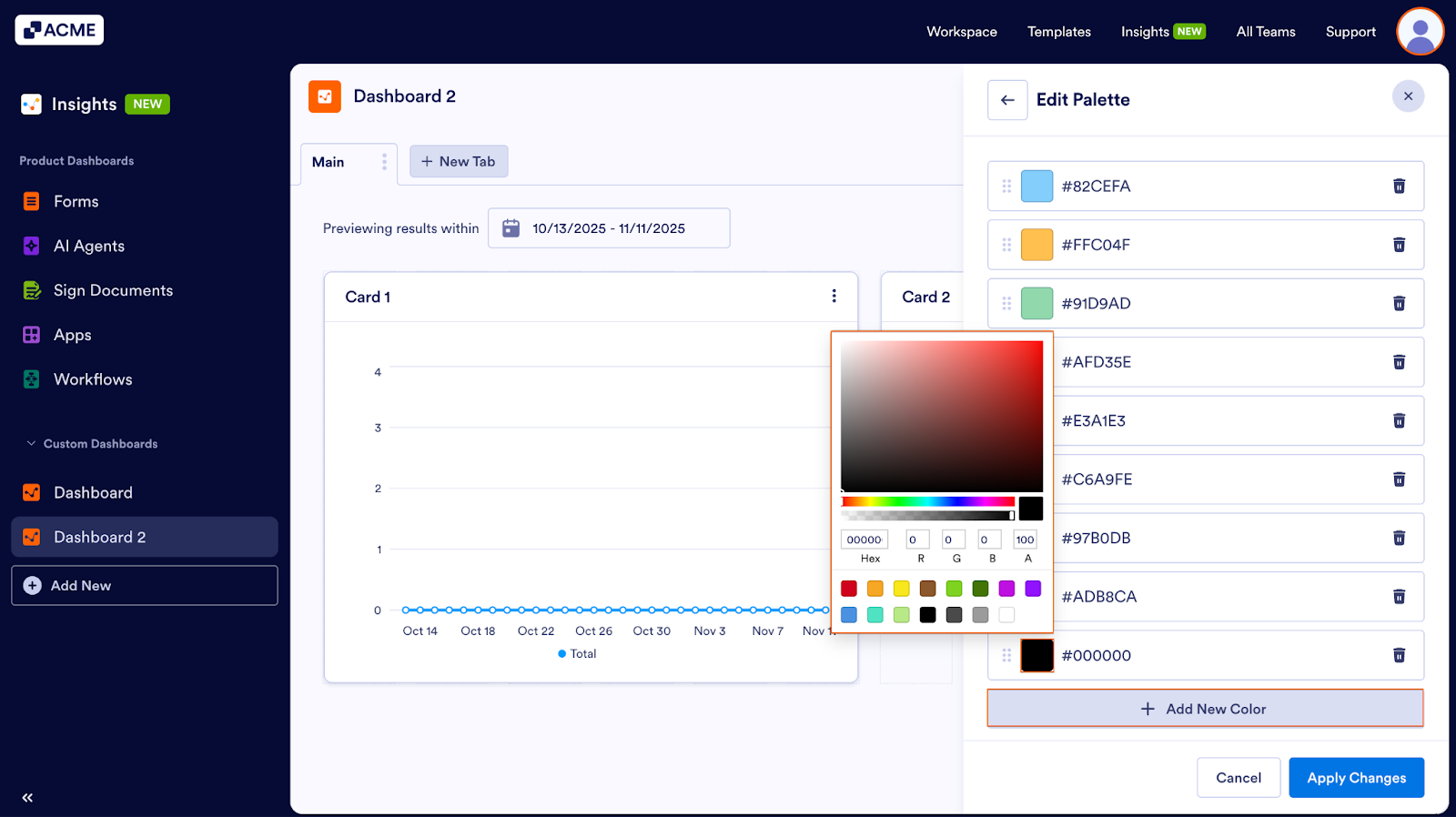Image resolution: width=1456 pixels, height=817 pixels.
Task: Pick the red preset swatch in color picker
Action: pos(849,589)
